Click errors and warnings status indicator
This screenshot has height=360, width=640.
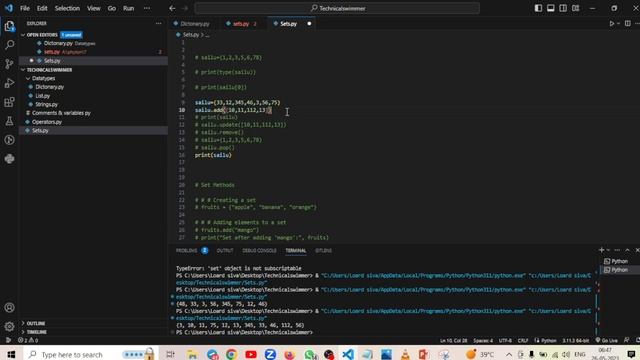point(28,340)
